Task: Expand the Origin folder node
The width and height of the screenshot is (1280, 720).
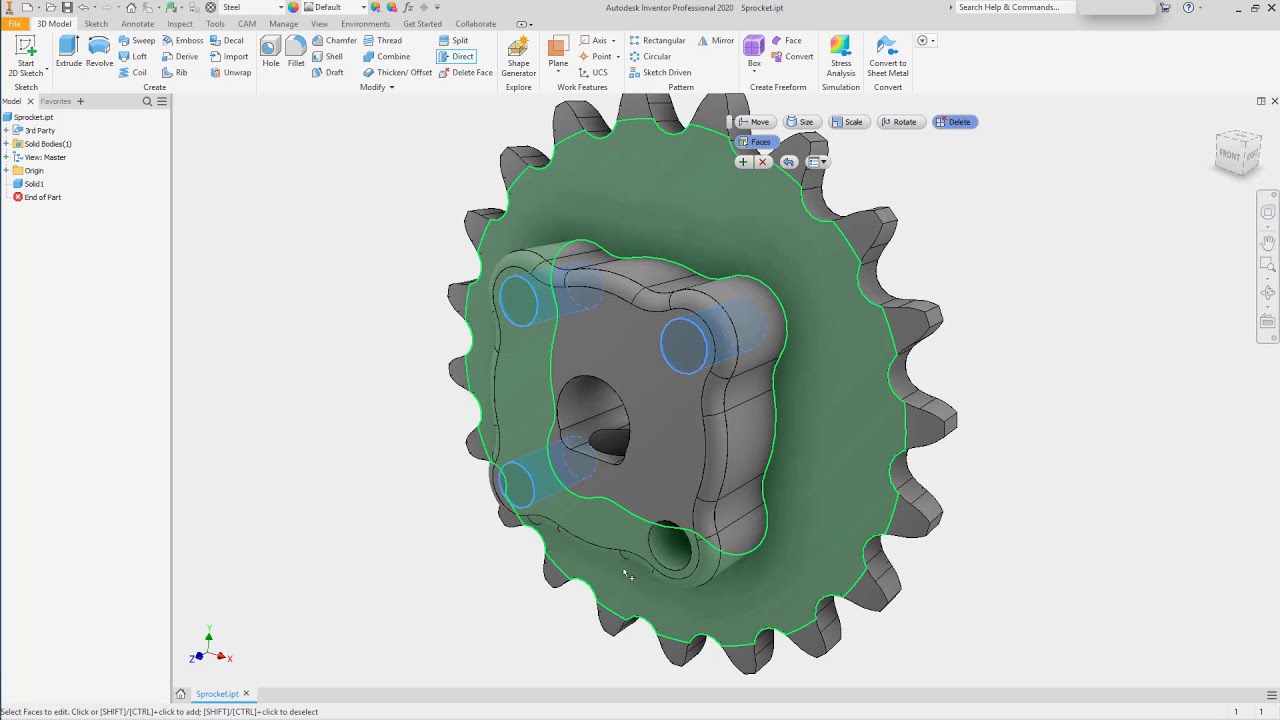Action: 6,171
